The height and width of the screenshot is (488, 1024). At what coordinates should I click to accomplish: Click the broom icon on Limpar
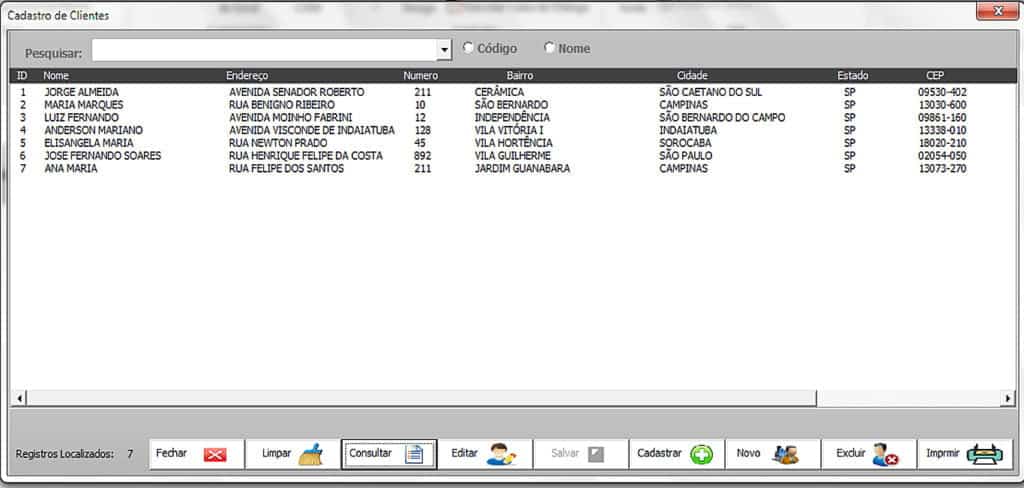point(311,454)
